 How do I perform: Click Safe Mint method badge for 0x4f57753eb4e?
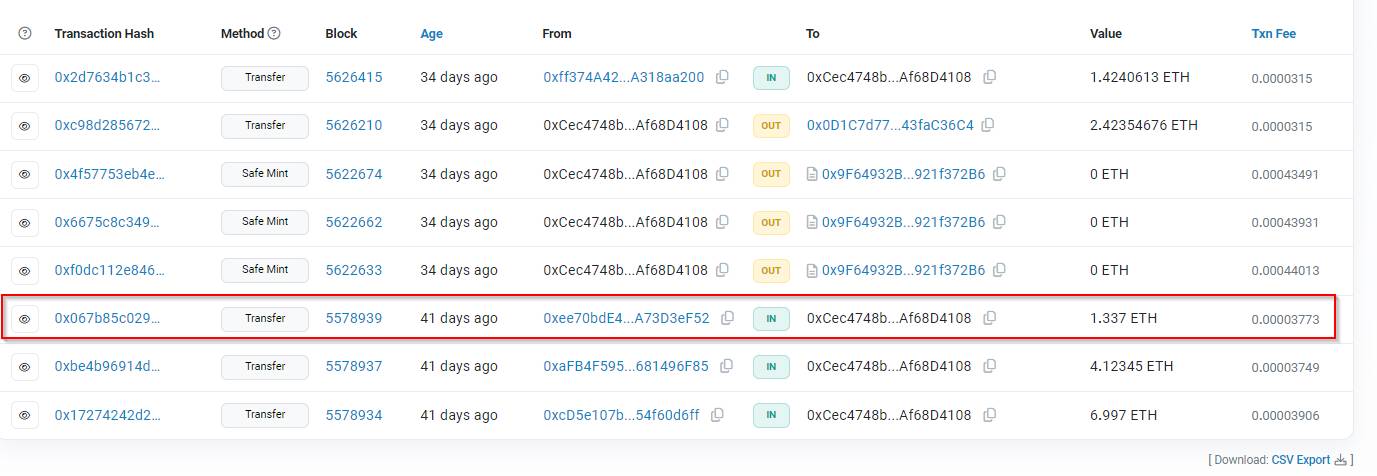265,174
